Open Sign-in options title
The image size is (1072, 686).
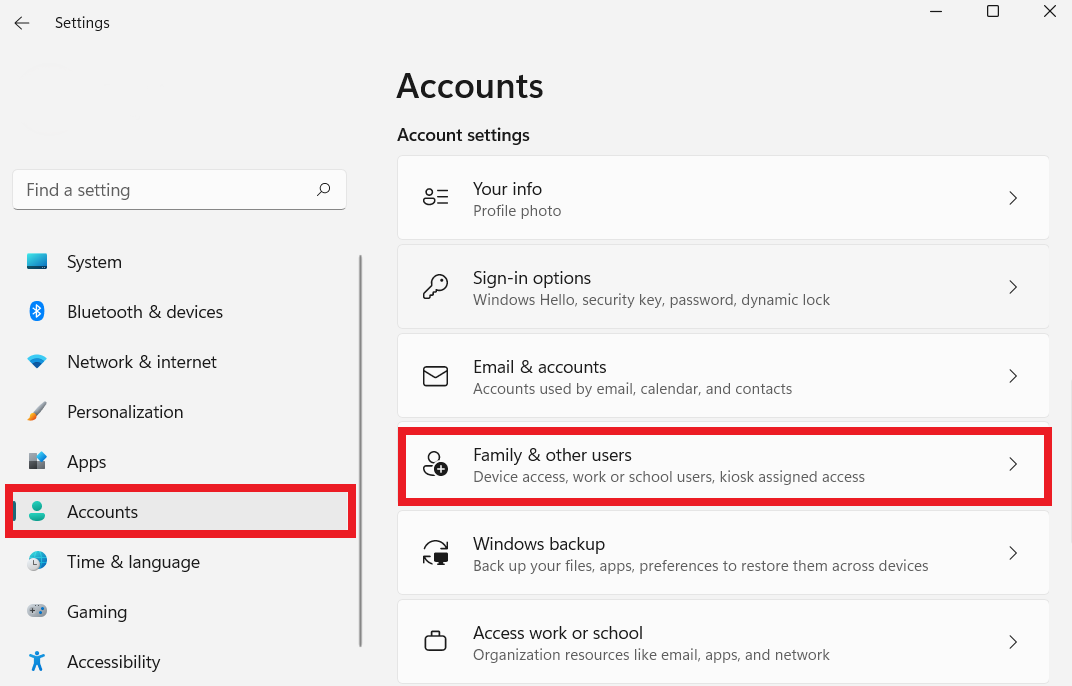coord(532,278)
